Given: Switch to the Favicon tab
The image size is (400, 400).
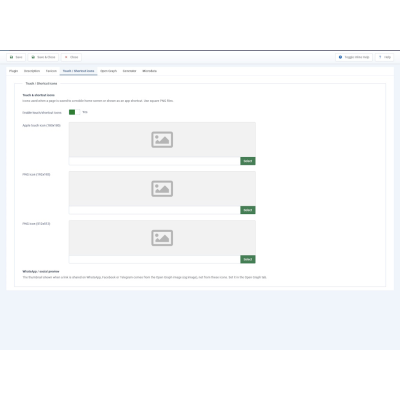Looking at the screenshot, I should coord(51,71).
